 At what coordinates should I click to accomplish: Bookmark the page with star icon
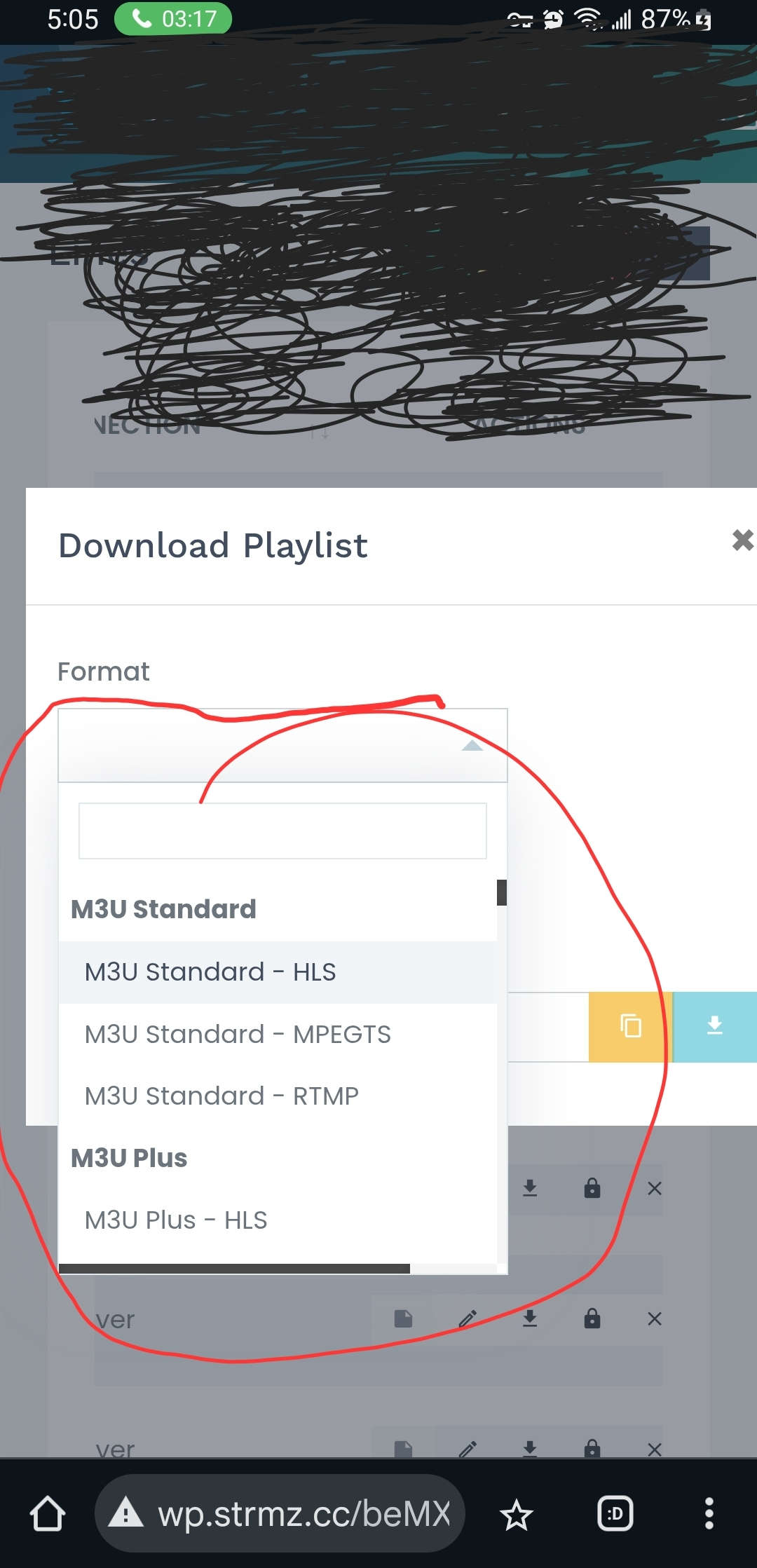tap(517, 1515)
